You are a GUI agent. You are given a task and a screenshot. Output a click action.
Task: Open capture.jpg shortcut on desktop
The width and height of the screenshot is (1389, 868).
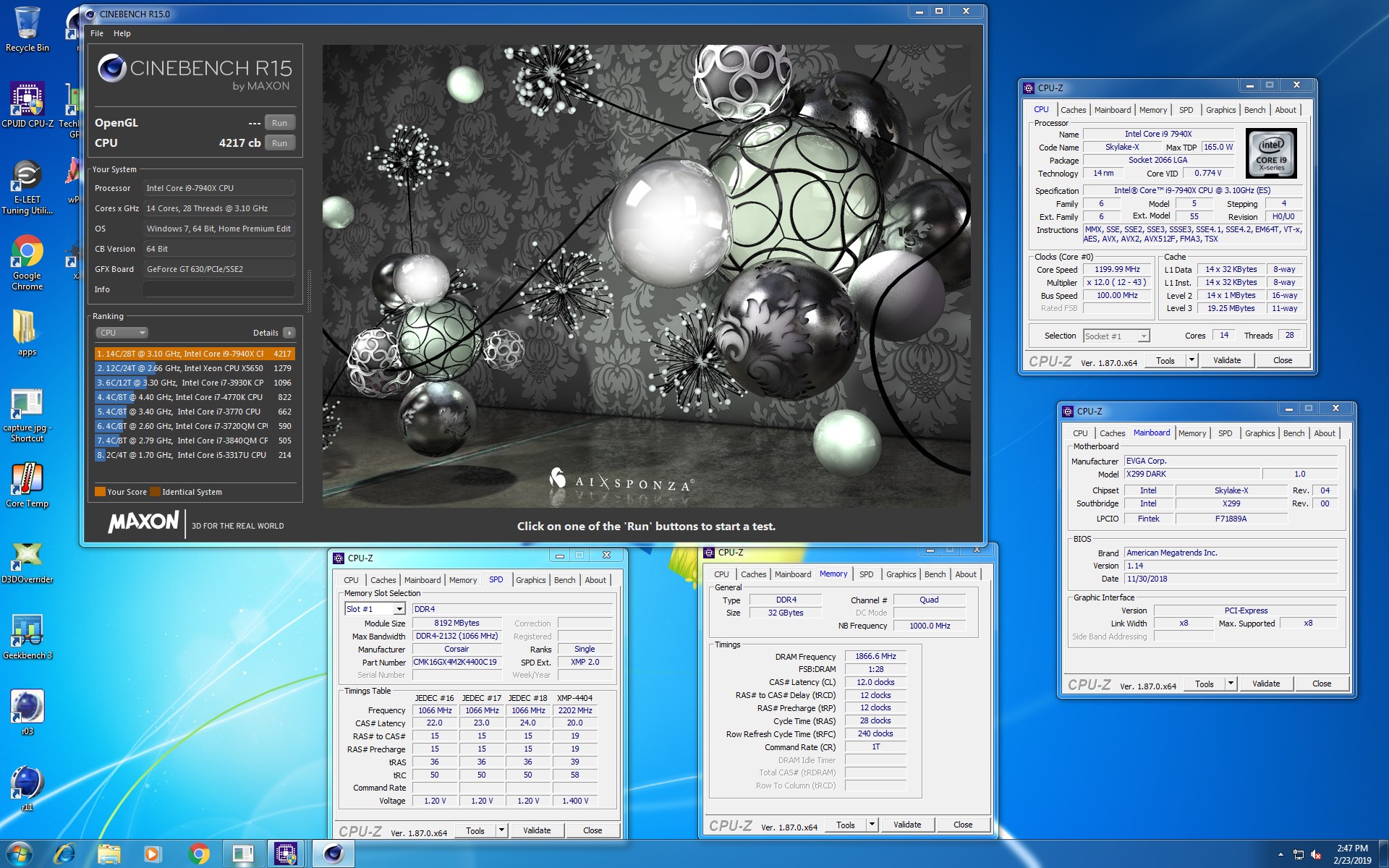point(27,415)
